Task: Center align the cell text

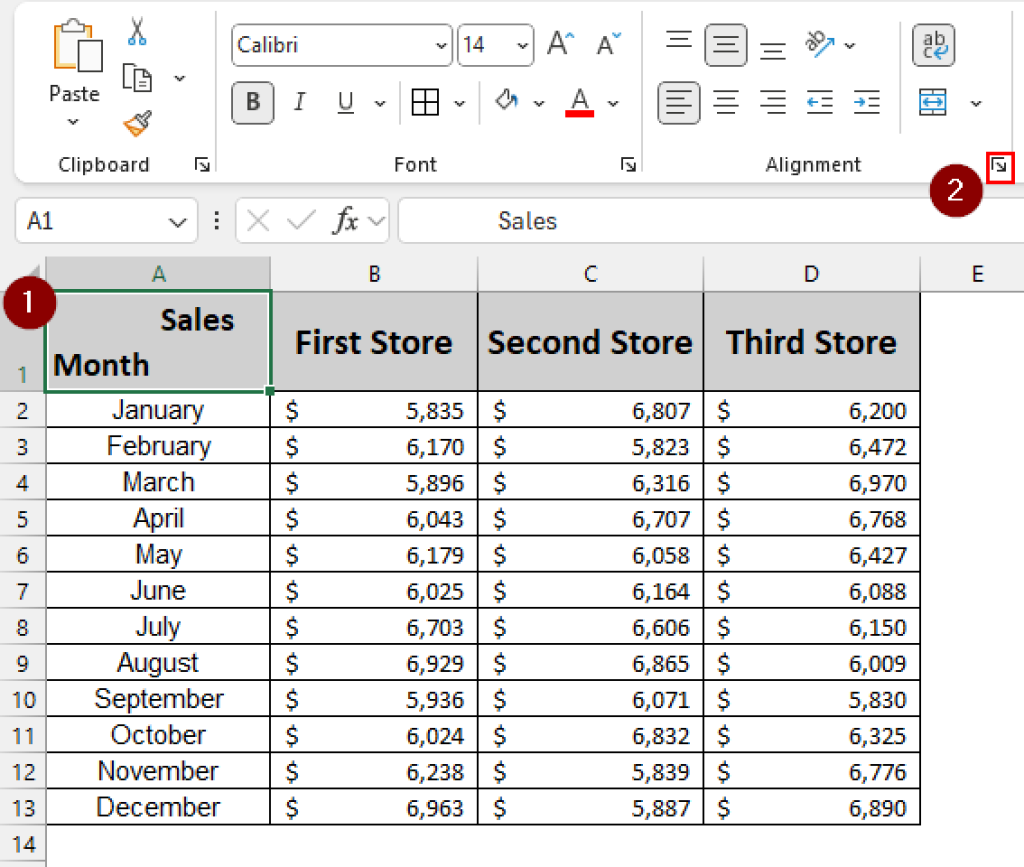Action: click(726, 102)
